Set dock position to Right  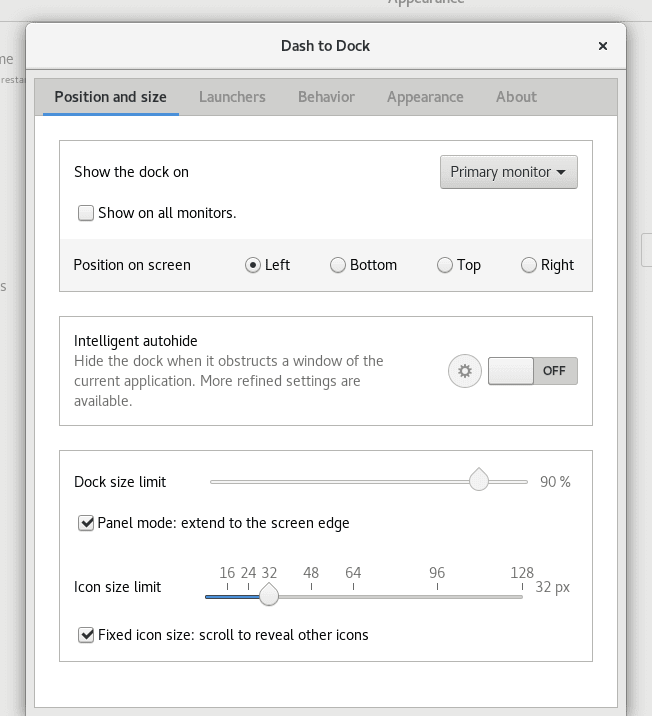[529, 265]
